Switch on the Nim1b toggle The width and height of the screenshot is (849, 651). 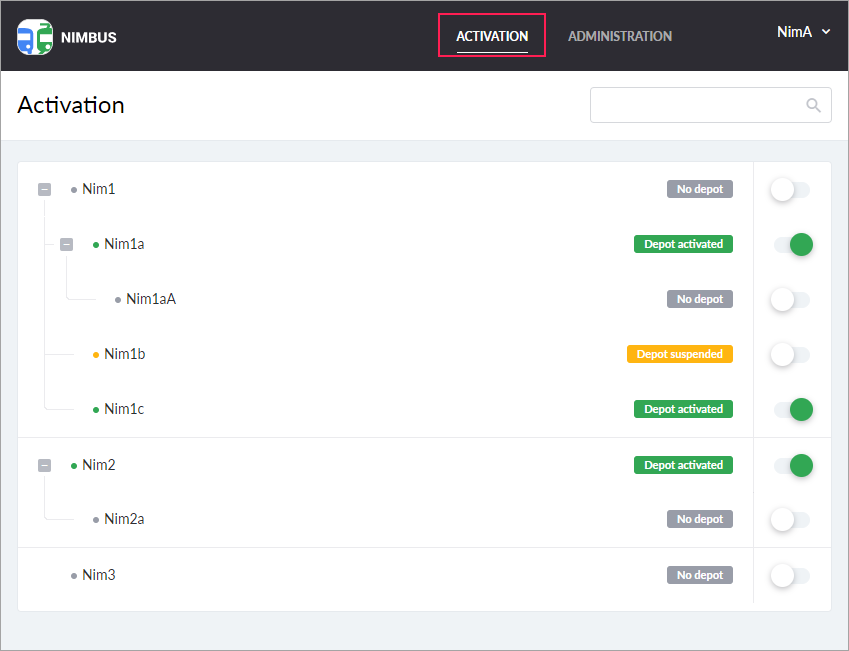(790, 354)
